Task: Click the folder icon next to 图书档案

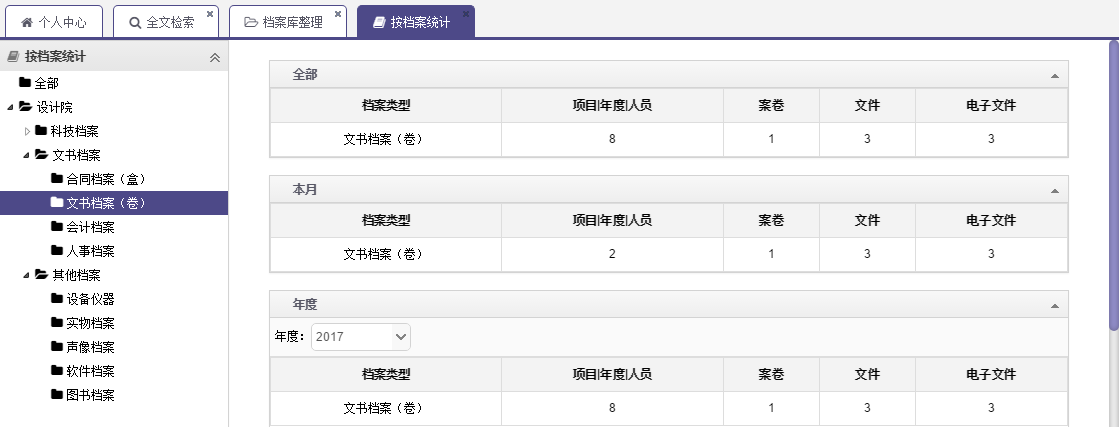Action: tap(57, 395)
